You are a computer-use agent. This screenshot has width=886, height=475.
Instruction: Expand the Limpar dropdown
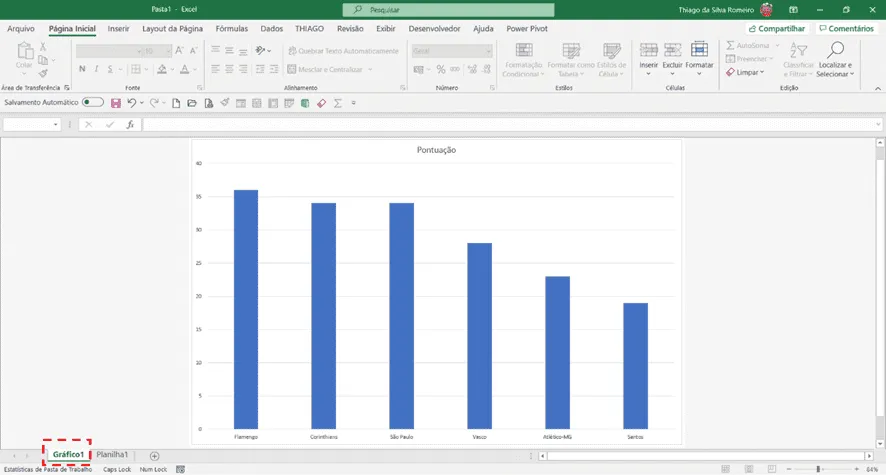coord(746,72)
